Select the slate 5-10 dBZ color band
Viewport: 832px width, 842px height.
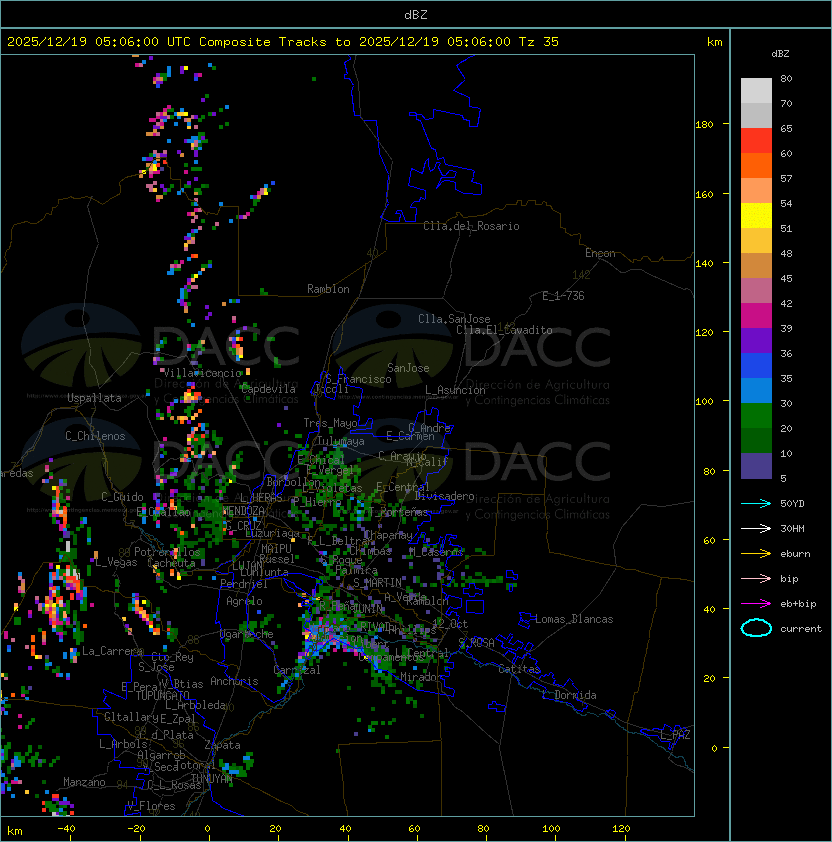[756, 466]
